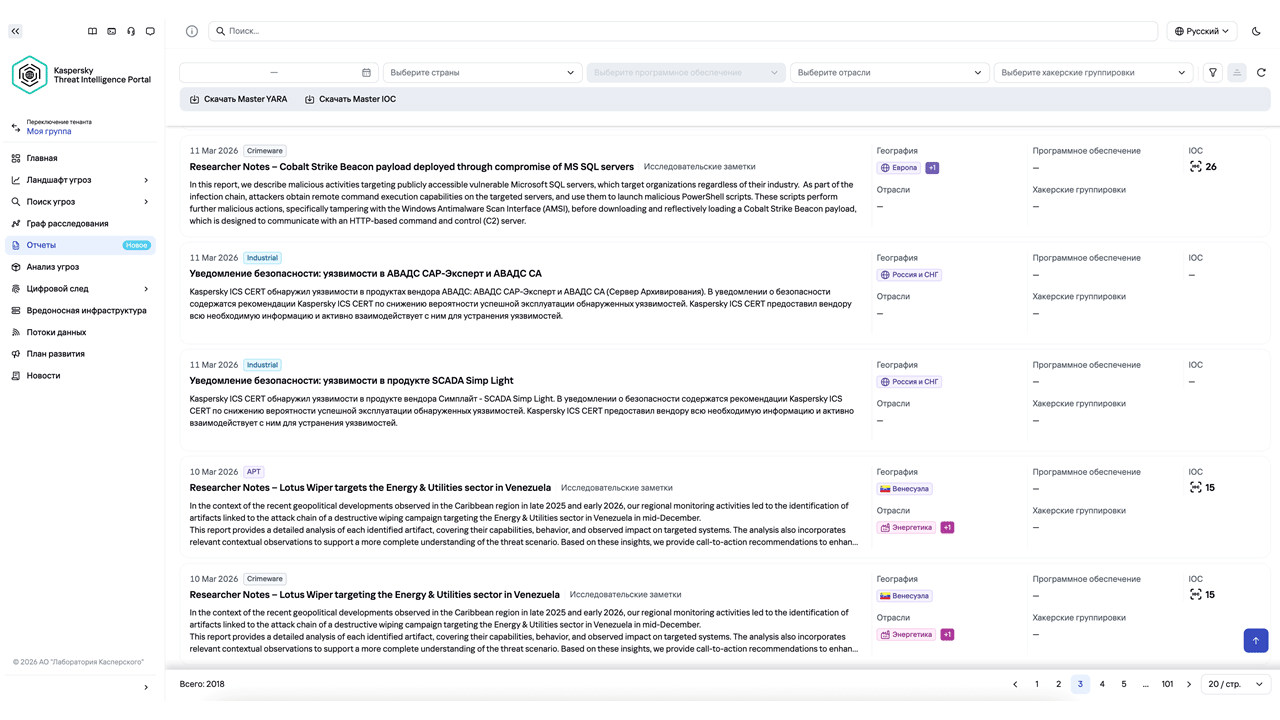1280x720 pixels.
Task: Click the clear filters icon next to funnel
Action: click(x=1237, y=72)
